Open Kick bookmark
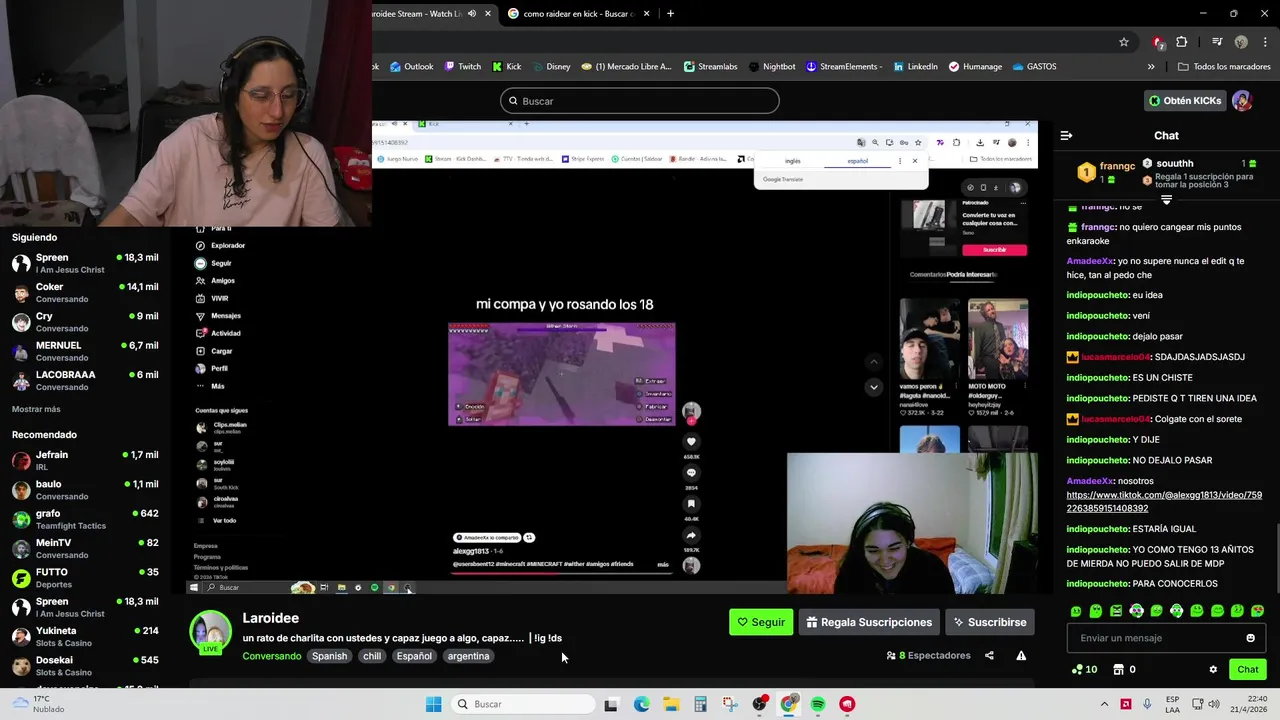The image size is (1280, 720). (506, 67)
